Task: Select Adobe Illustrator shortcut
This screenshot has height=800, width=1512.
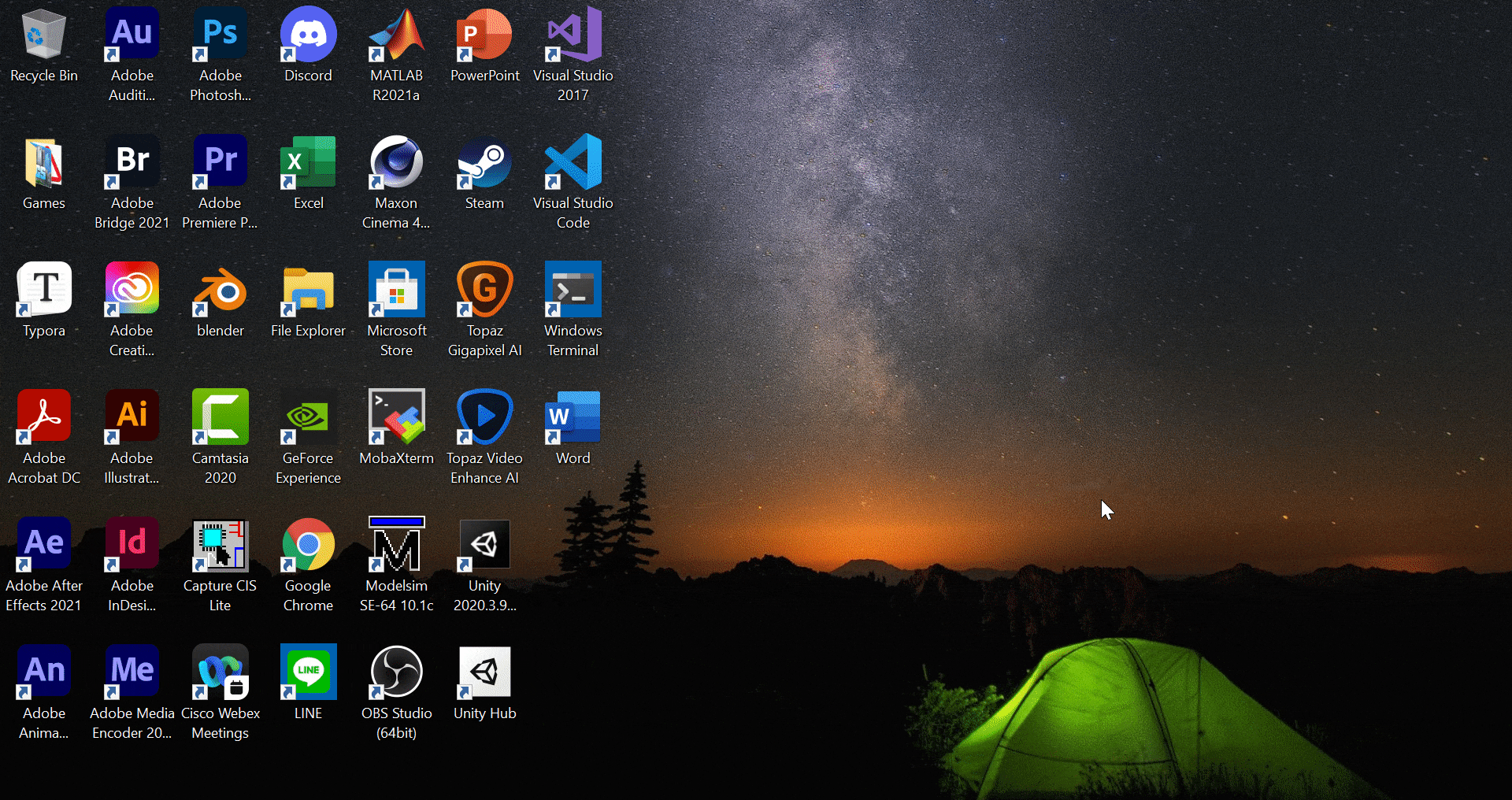Action: [x=132, y=417]
